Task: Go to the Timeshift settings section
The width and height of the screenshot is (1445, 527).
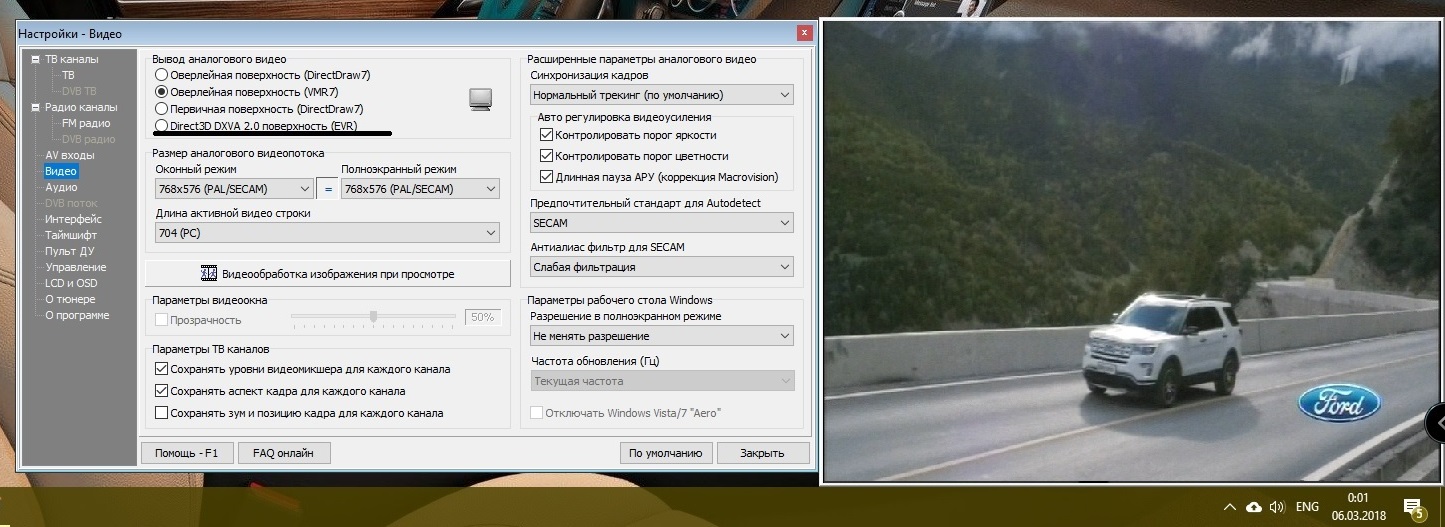Action: coord(69,235)
